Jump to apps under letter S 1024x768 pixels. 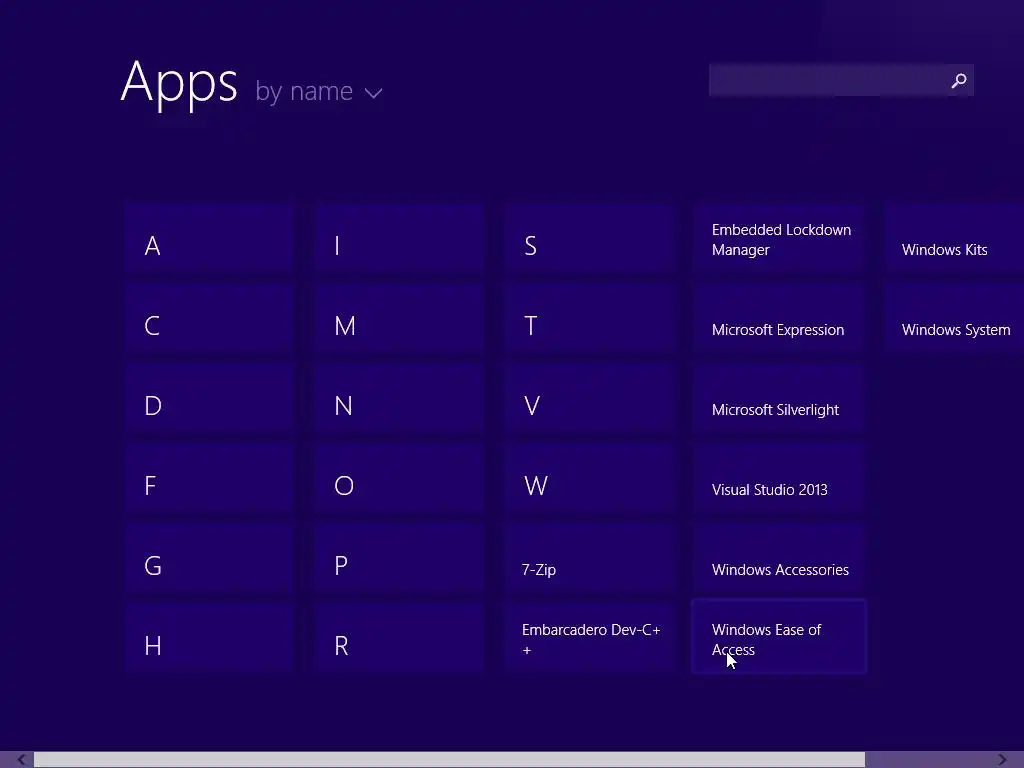(589, 238)
